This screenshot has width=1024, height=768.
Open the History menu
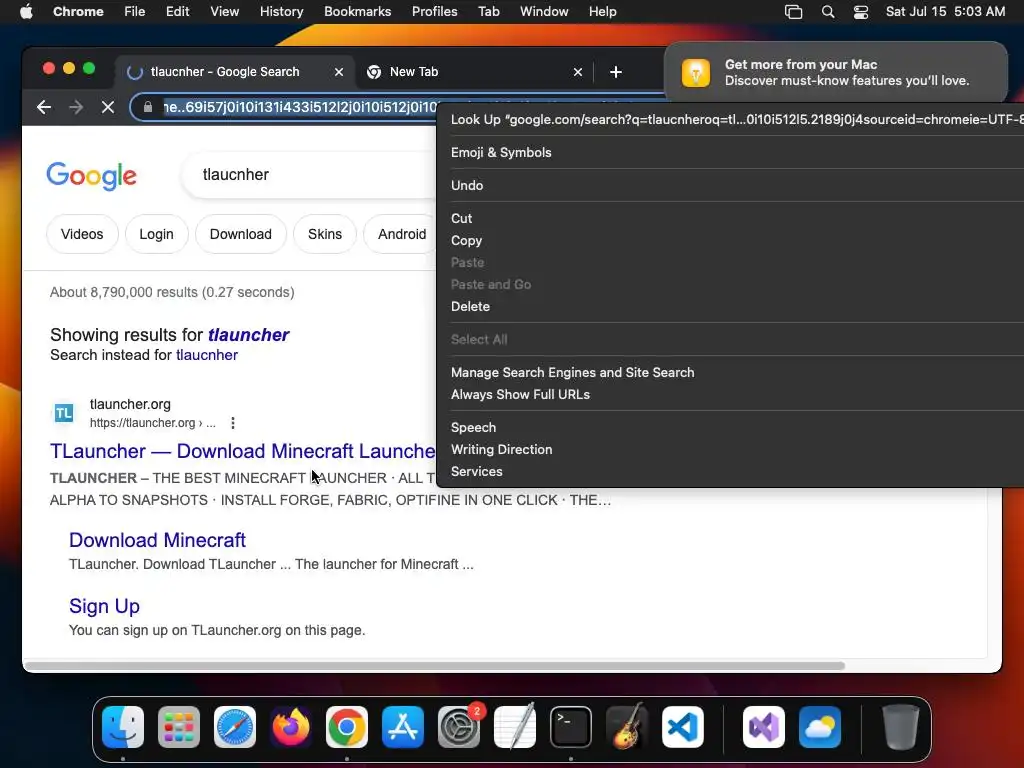point(281,12)
